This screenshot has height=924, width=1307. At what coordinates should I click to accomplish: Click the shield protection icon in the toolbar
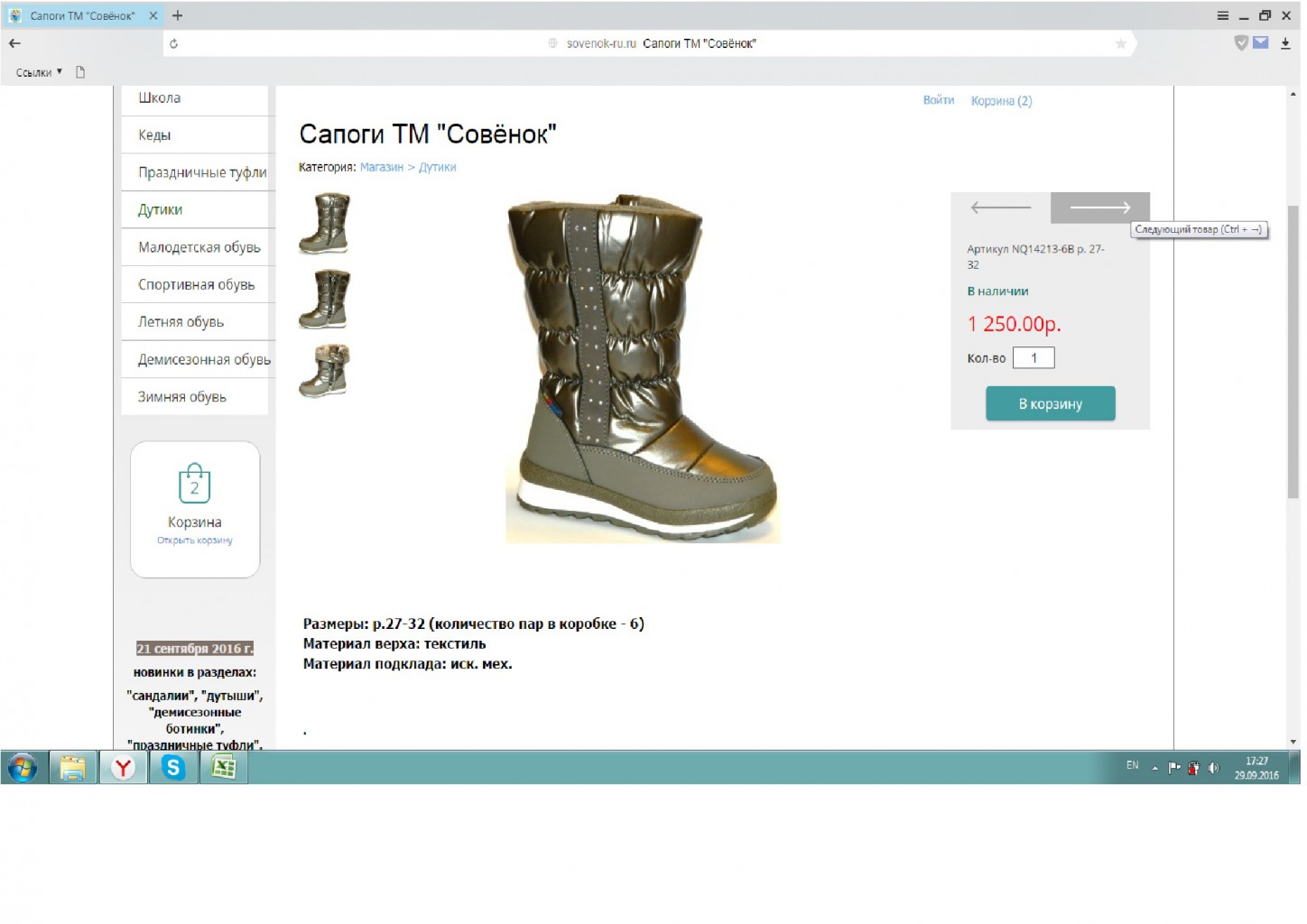[x=1241, y=42]
